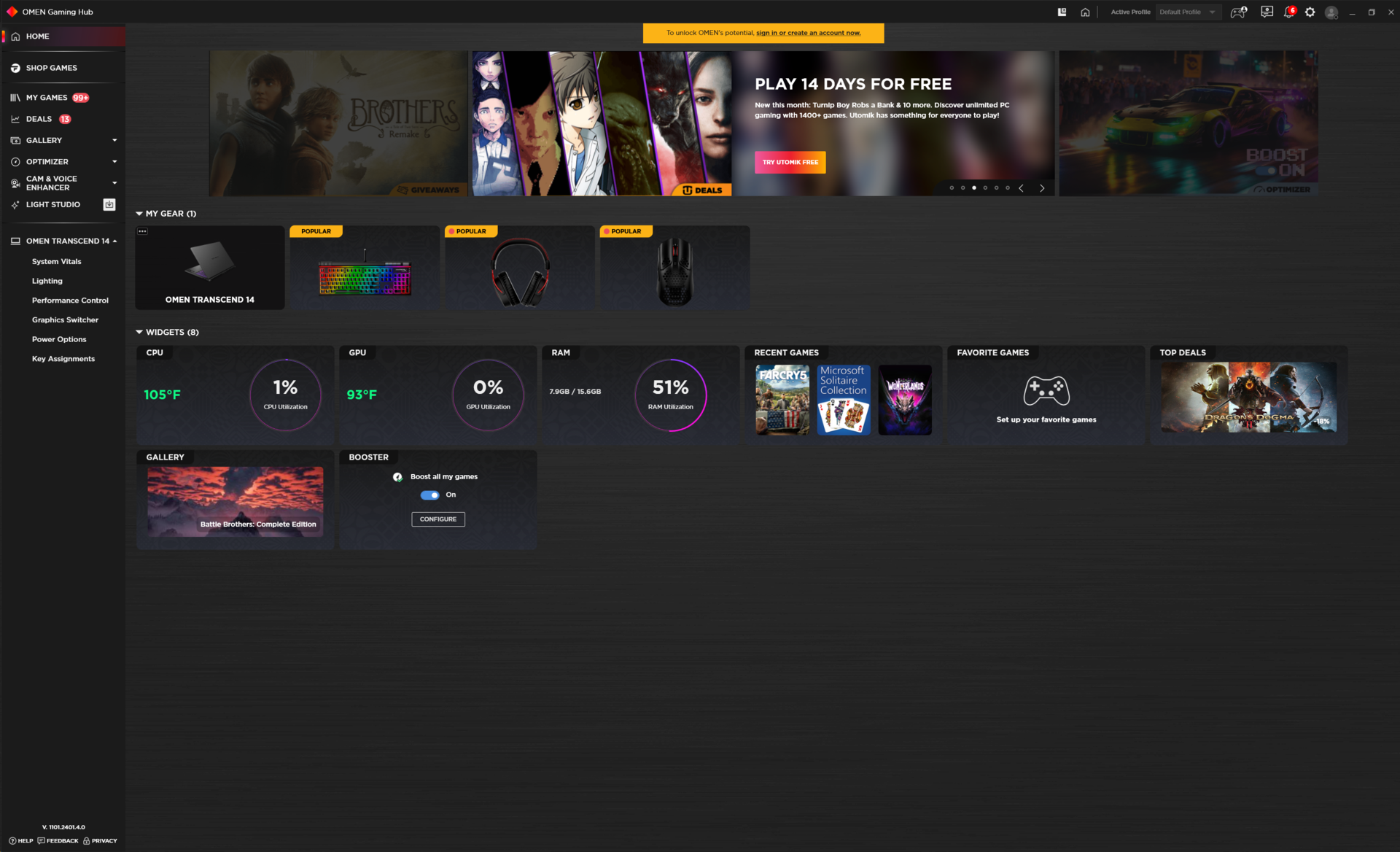This screenshot has width=1400, height=852.
Task: Click the Try Utomik Free button
Action: pos(790,162)
